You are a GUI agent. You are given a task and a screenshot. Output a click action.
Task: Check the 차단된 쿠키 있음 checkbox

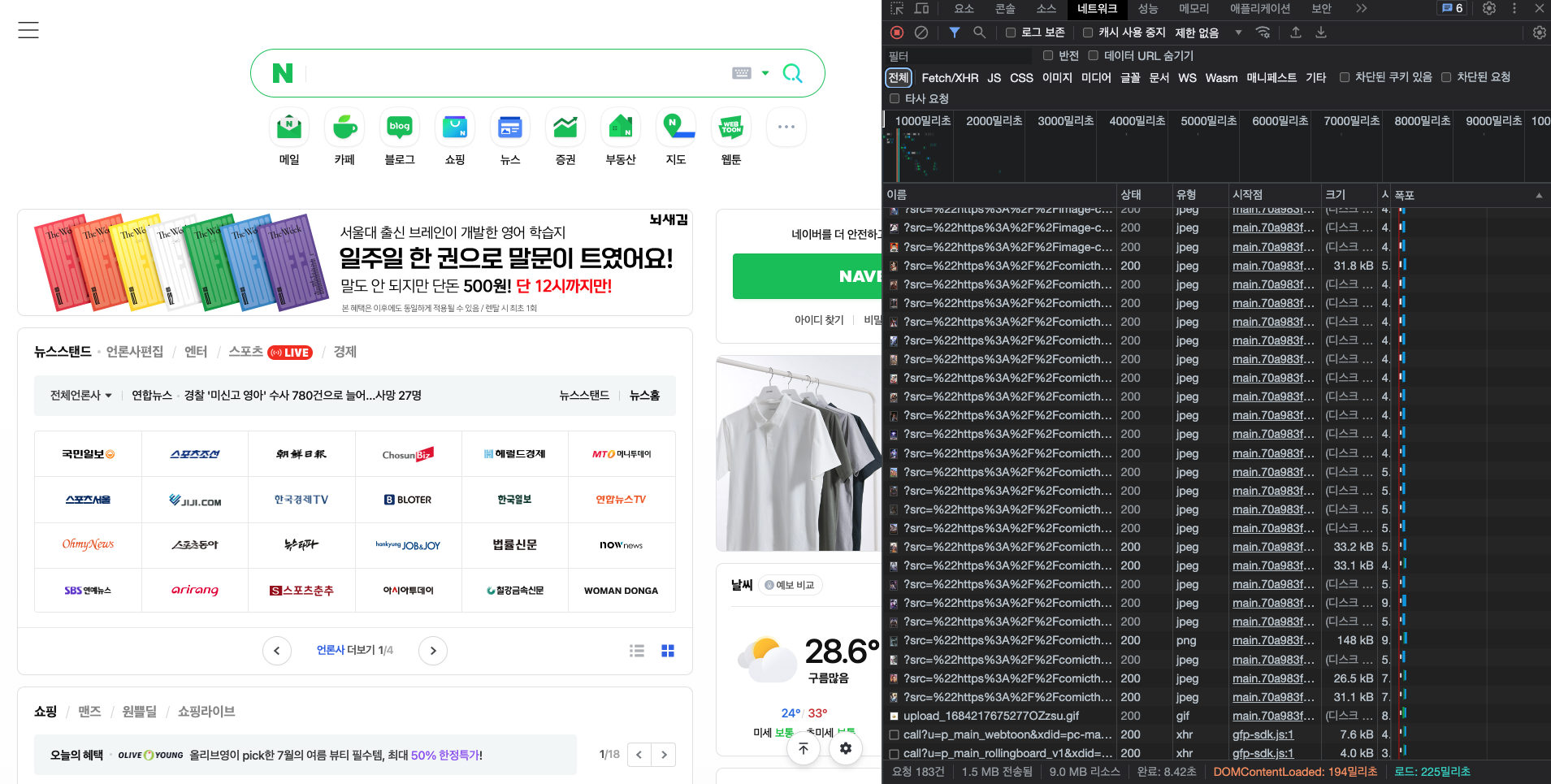click(1345, 77)
